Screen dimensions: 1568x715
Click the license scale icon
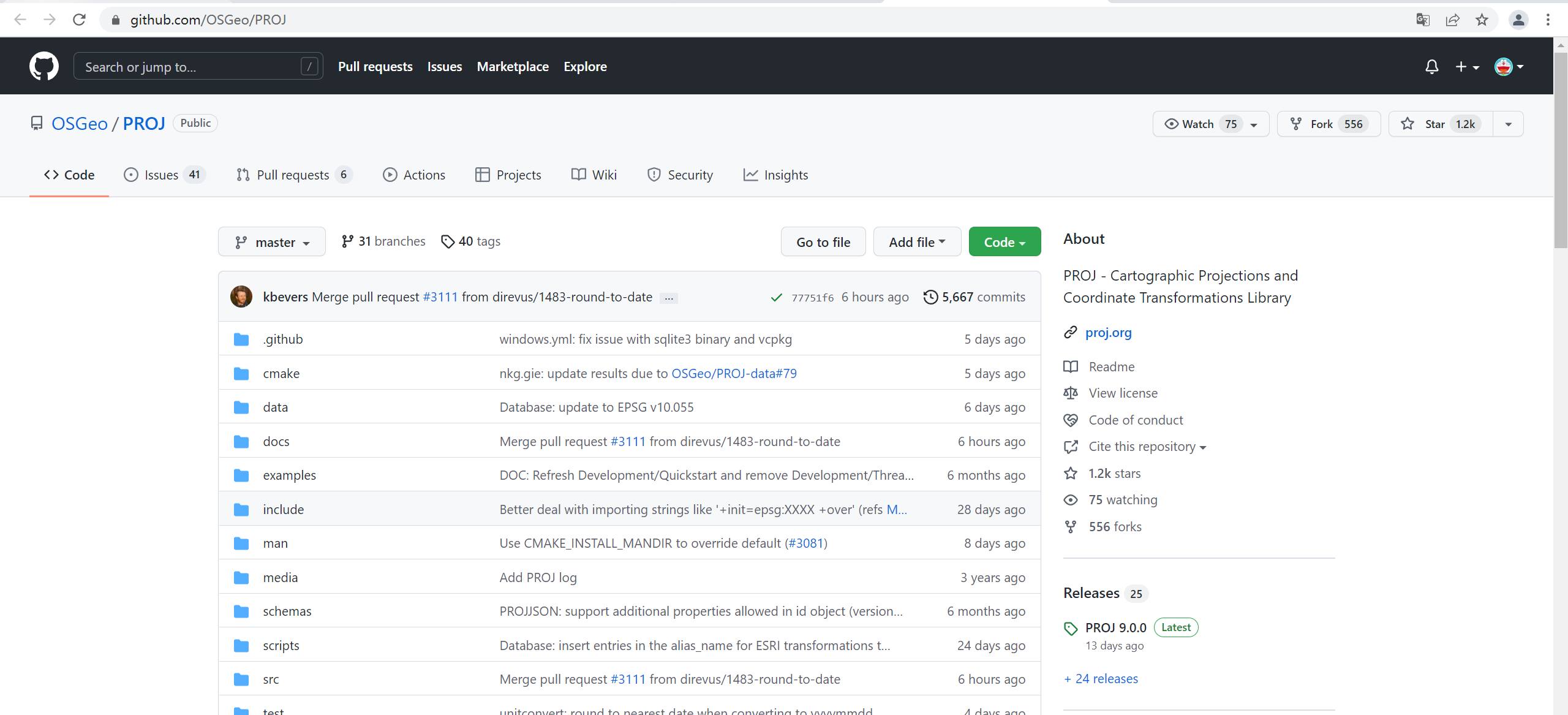[1071, 393]
